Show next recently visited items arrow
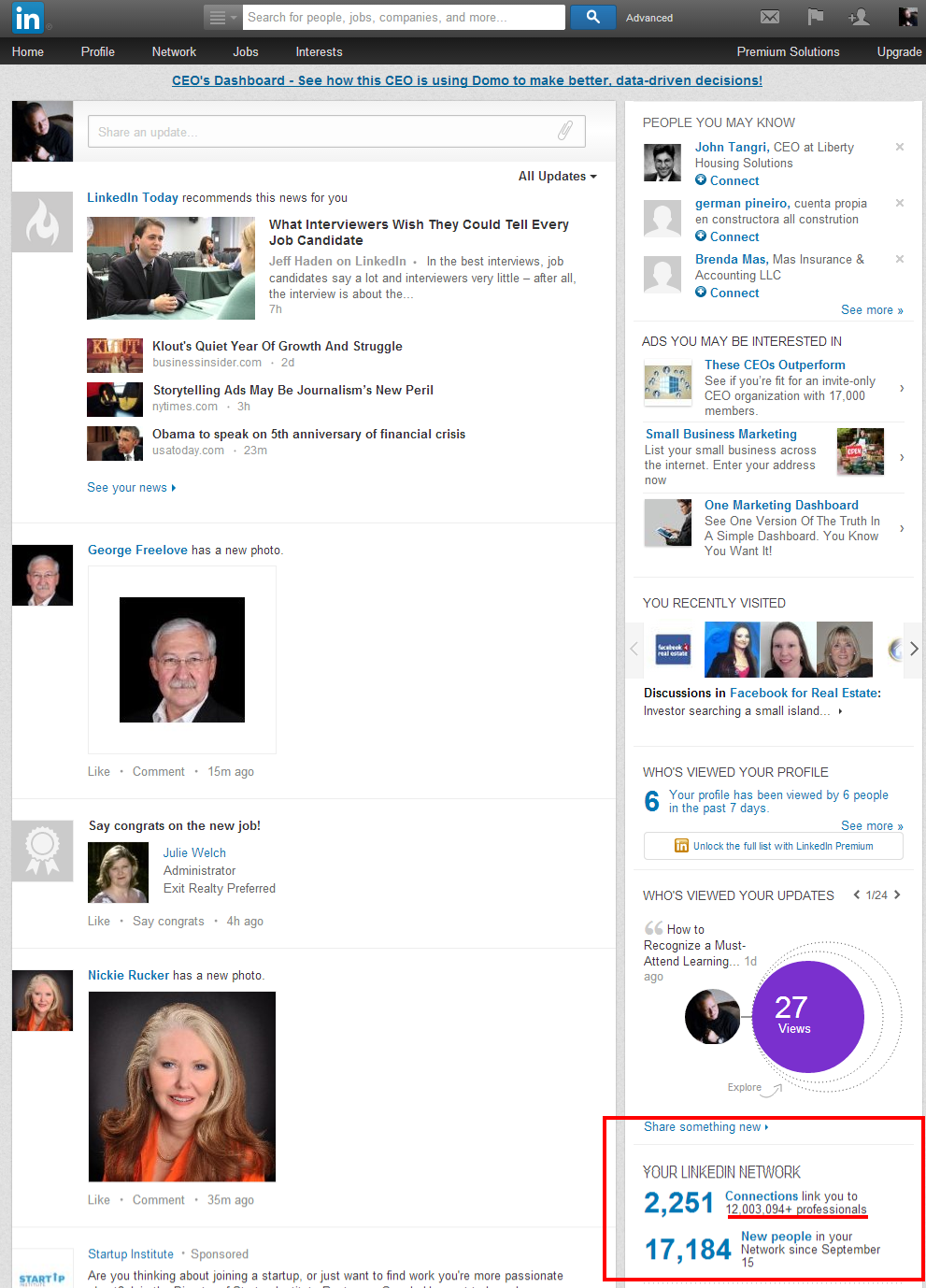Screen dimensions: 926x1288 pos(913,649)
